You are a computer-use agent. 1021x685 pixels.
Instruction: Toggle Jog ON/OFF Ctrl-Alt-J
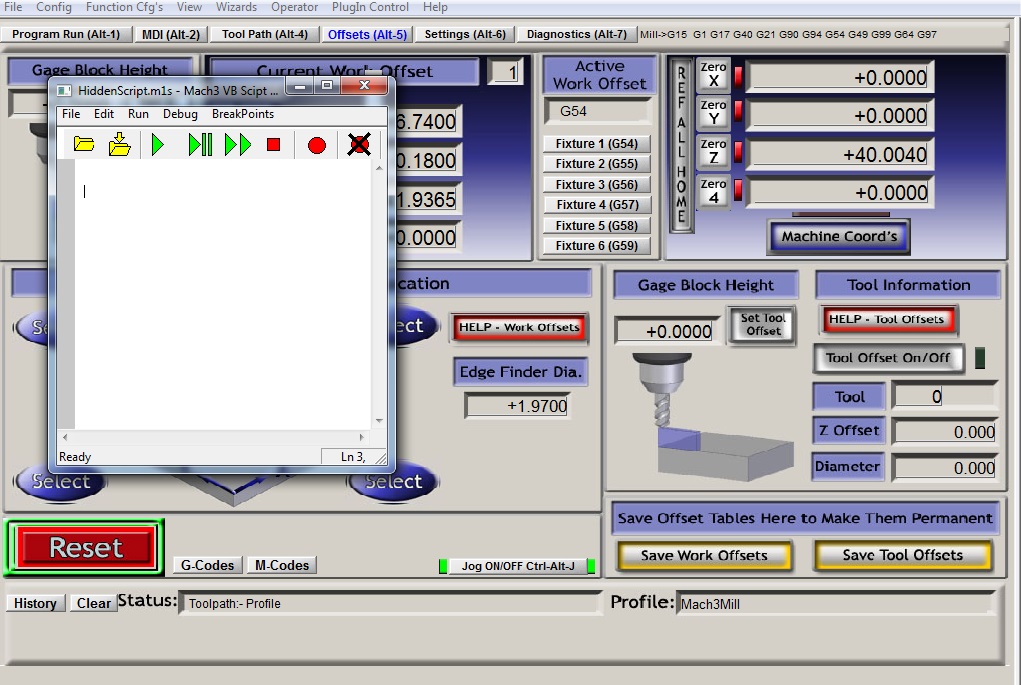[517, 566]
